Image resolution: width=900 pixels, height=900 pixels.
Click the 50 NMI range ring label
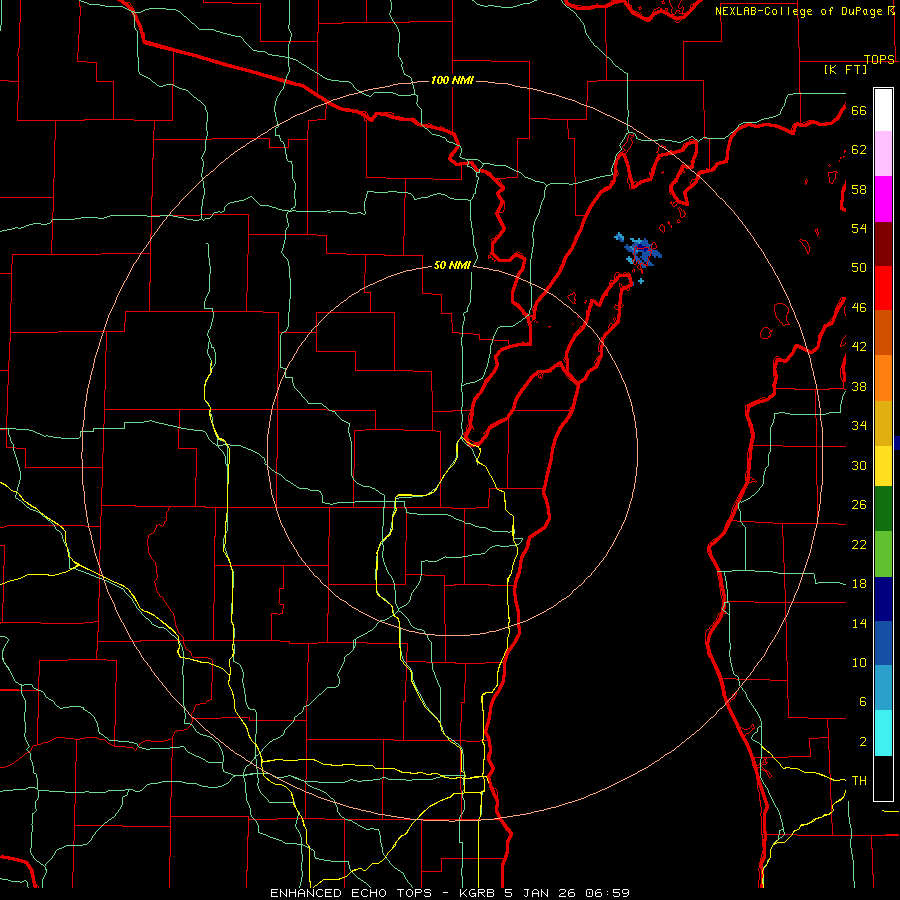pyautogui.click(x=452, y=265)
